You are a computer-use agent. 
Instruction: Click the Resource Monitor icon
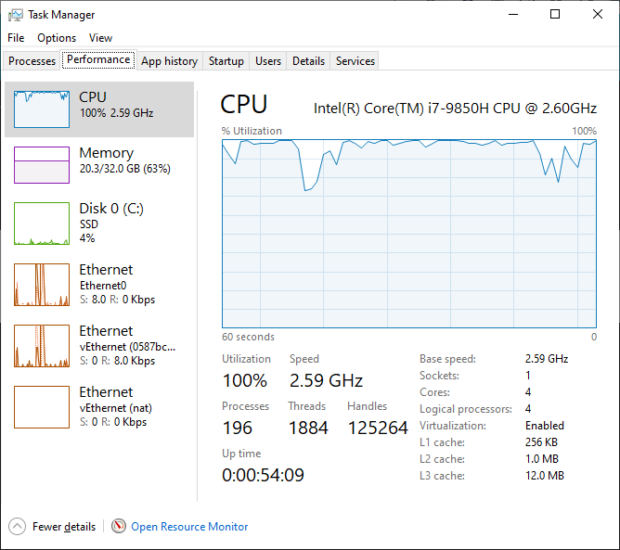click(119, 526)
